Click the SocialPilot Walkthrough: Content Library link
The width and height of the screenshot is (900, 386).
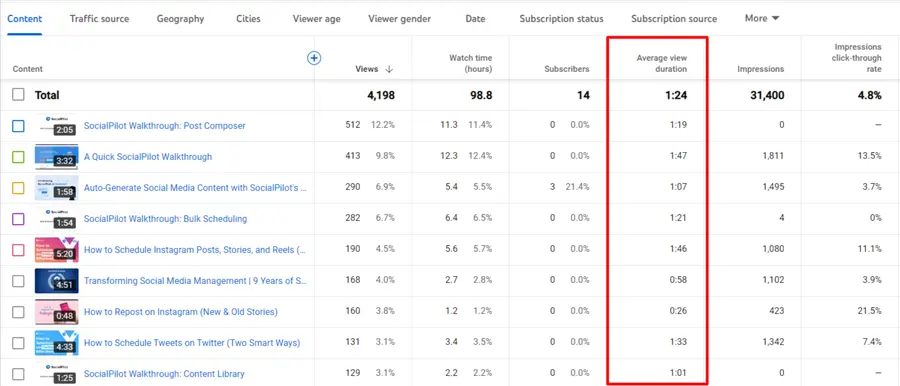pyautogui.click(x=164, y=374)
